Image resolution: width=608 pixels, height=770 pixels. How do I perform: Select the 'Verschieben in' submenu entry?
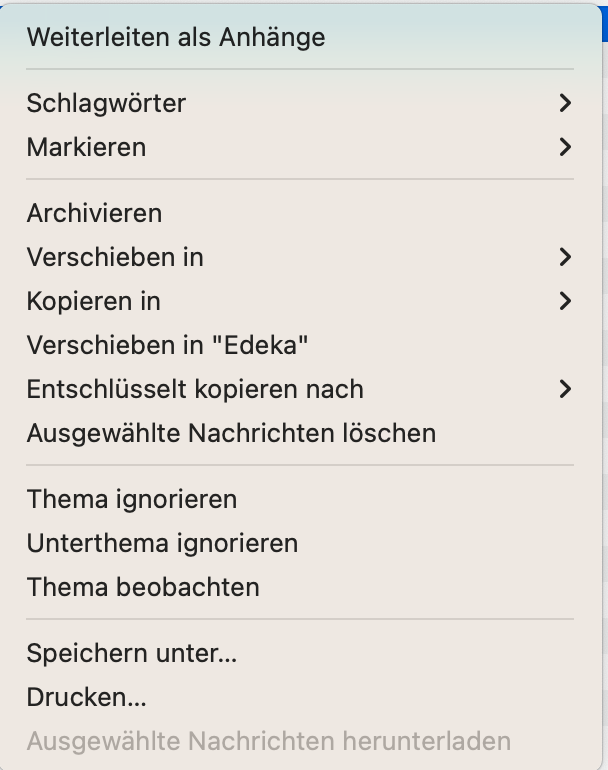coord(115,257)
